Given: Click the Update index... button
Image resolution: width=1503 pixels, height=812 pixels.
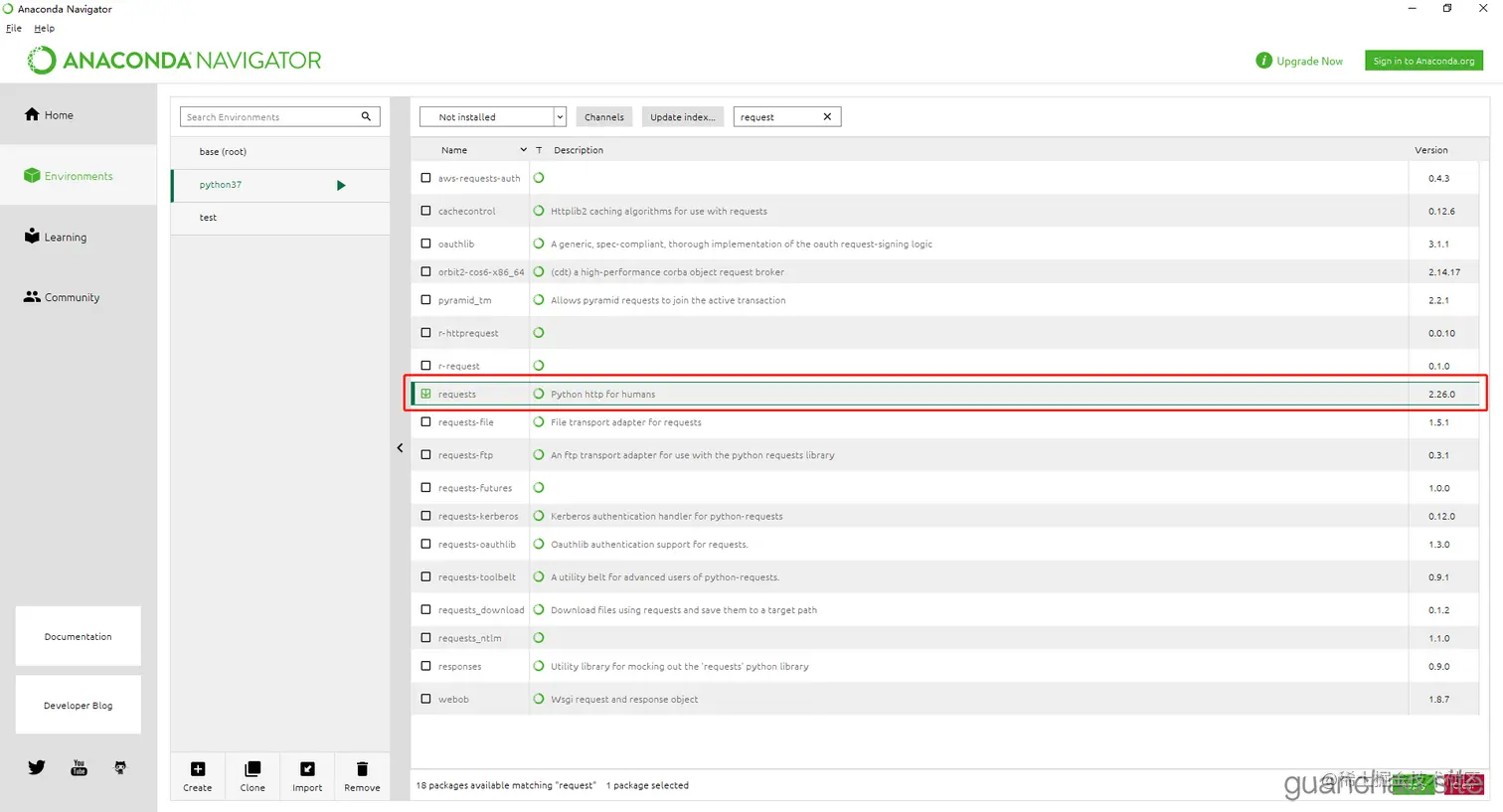Looking at the screenshot, I should [682, 116].
